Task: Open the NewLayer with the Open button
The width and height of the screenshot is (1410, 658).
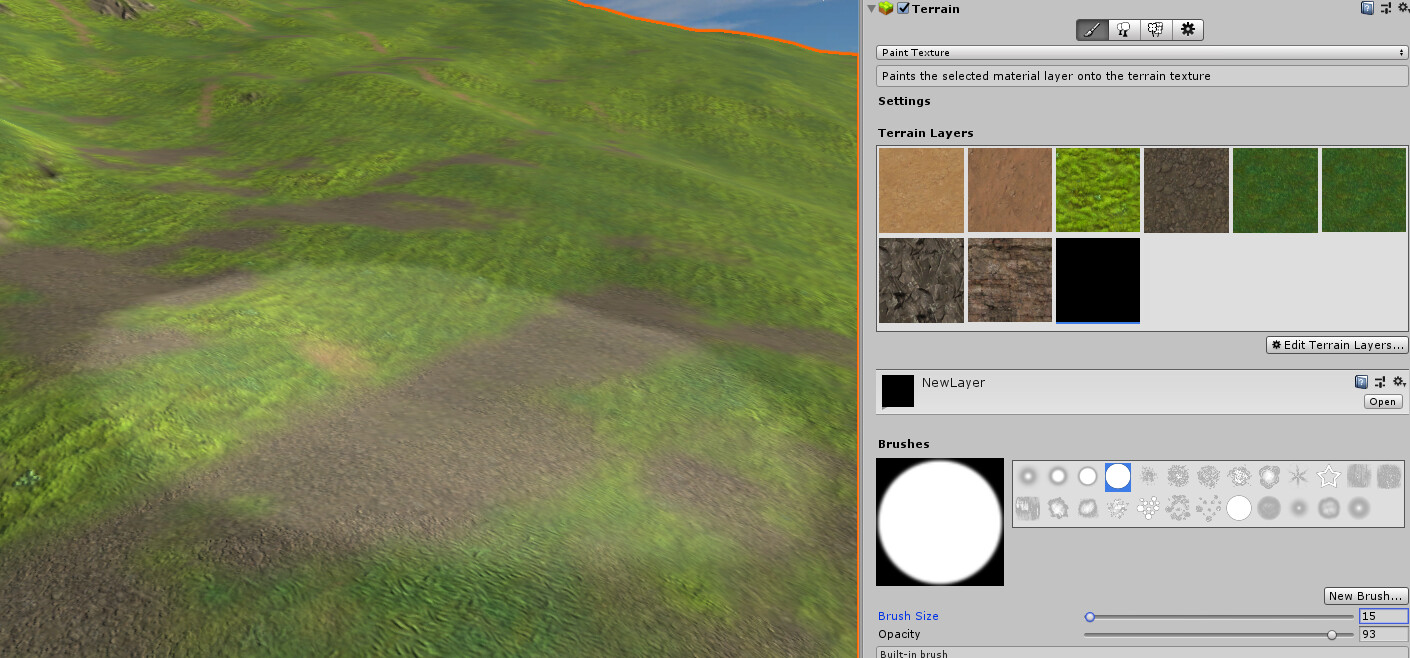Action: [1382, 401]
